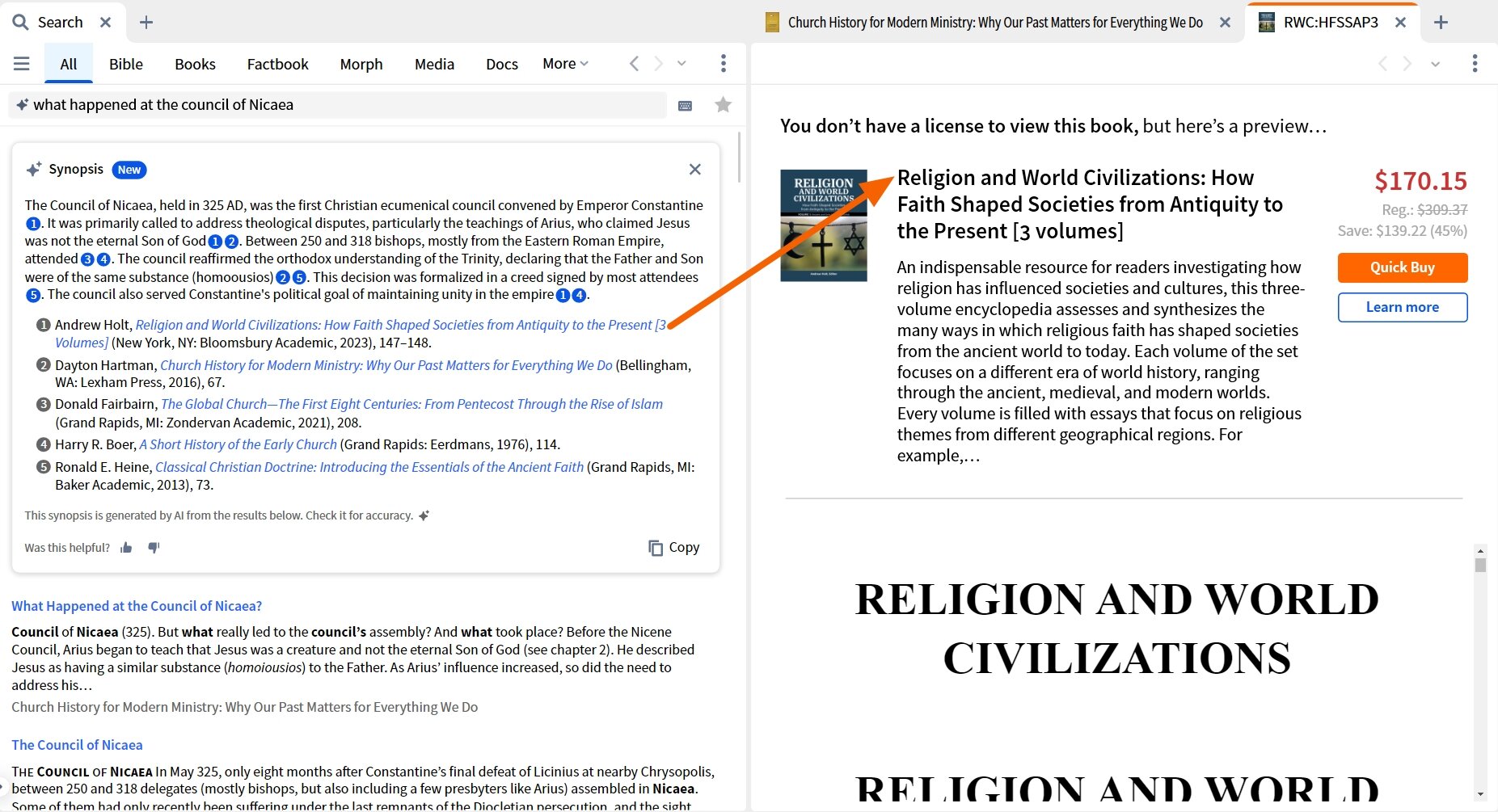Open Classical Christian Doctrine reference link
The image size is (1498, 812).
tap(369, 467)
